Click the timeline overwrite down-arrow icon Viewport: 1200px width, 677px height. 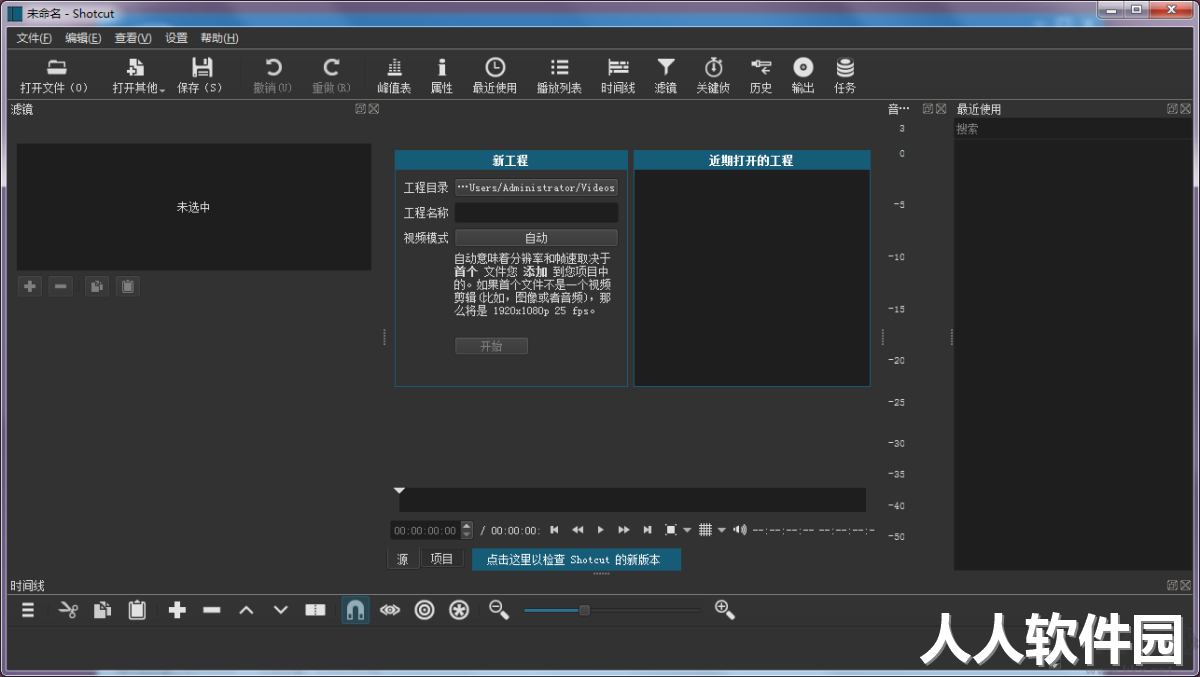280,610
